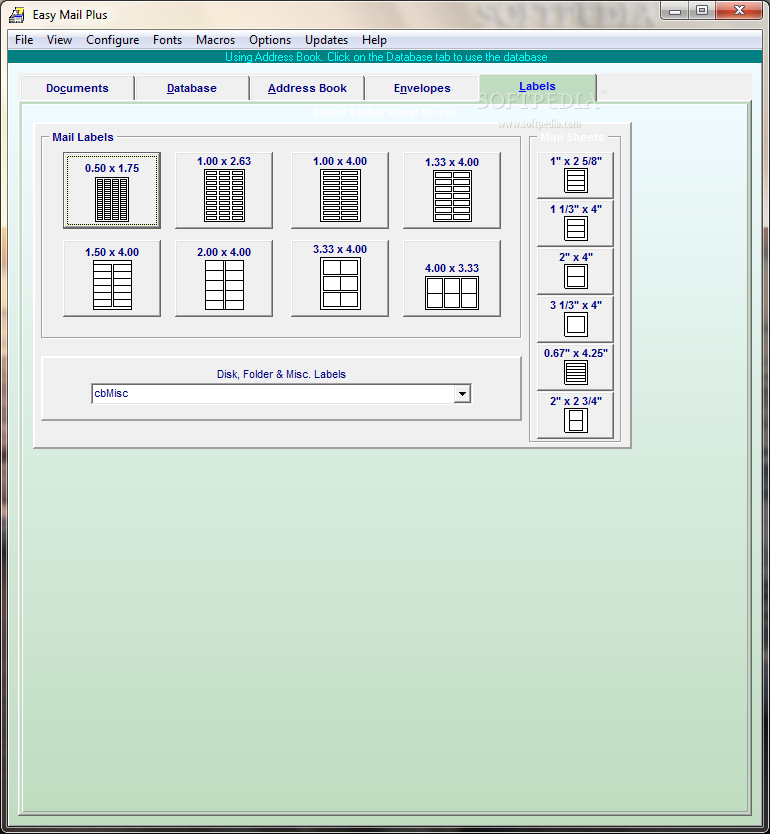This screenshot has width=770, height=834.
Task: Open the View menu
Action: [x=59, y=40]
